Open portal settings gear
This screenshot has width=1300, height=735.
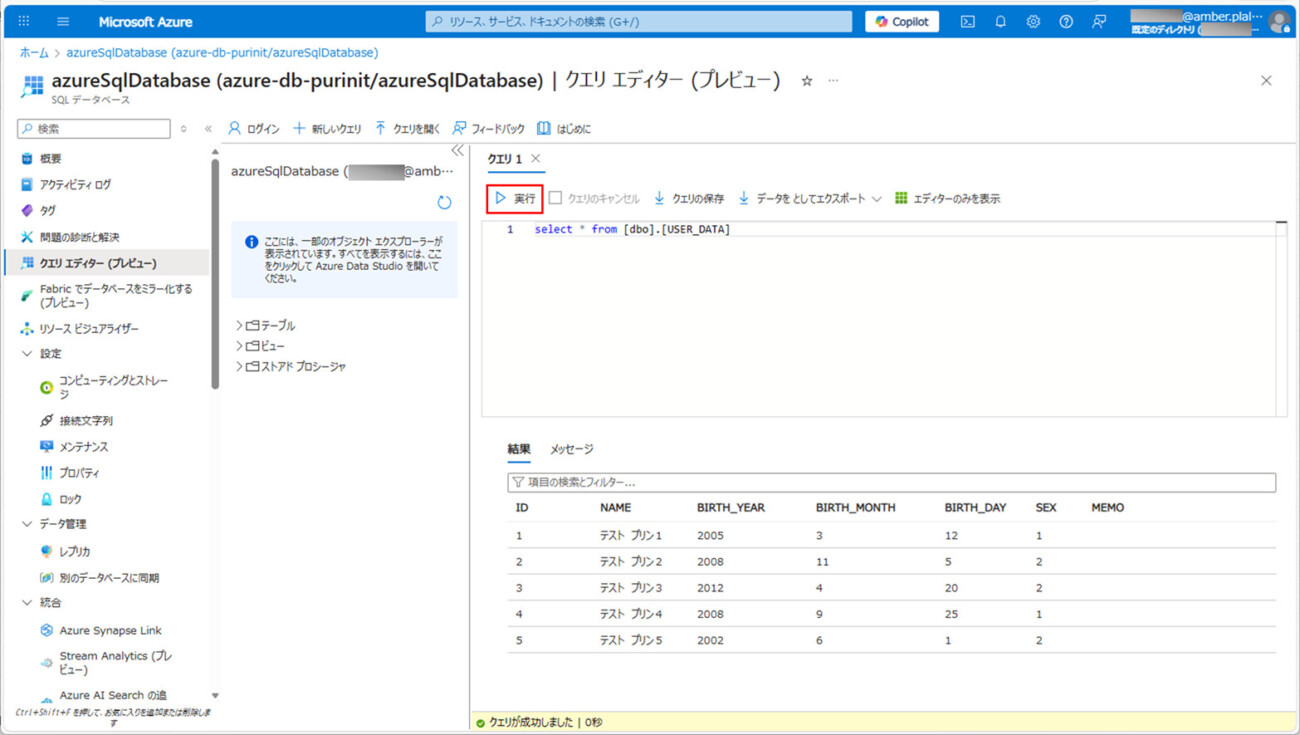[1033, 21]
